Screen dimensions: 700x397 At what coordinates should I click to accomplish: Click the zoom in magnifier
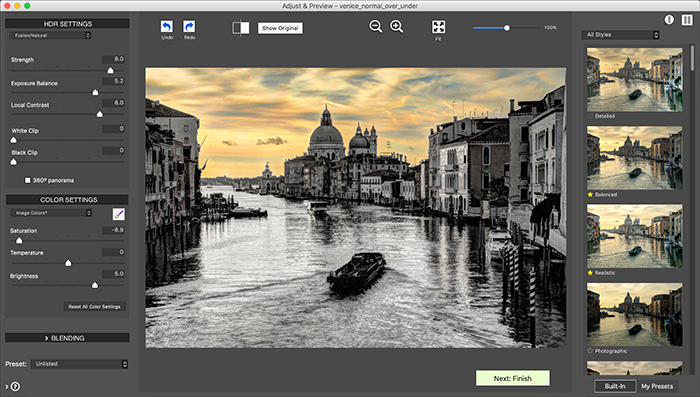coord(396,27)
